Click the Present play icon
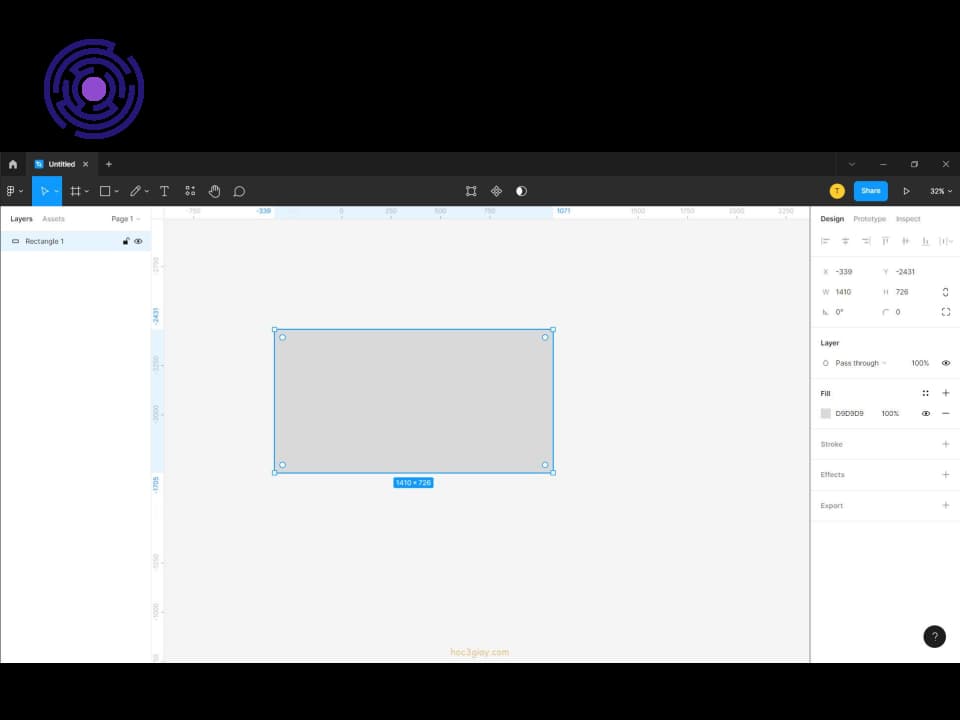Screen dimensions: 960x720 (906, 191)
